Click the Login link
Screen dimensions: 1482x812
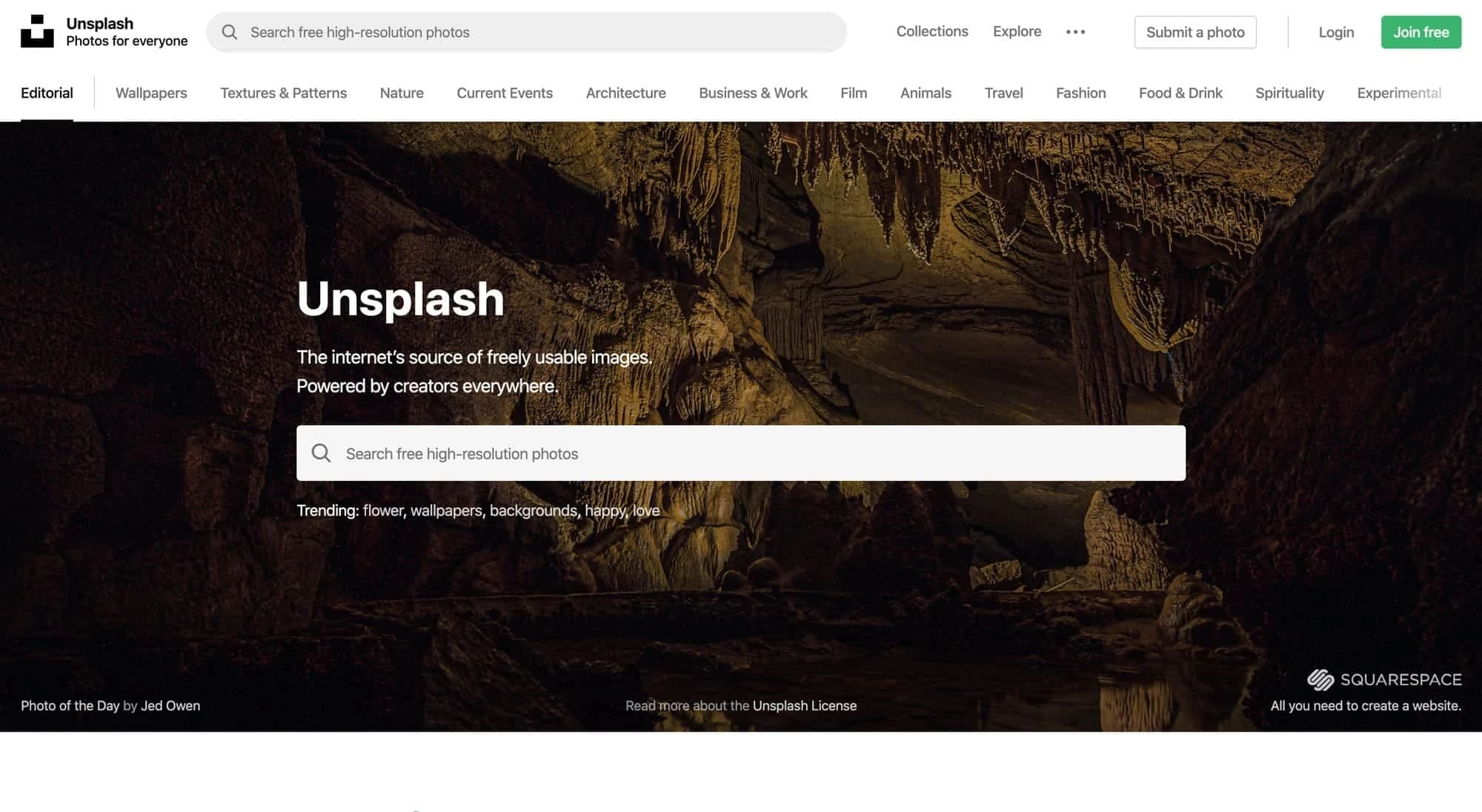tap(1335, 32)
